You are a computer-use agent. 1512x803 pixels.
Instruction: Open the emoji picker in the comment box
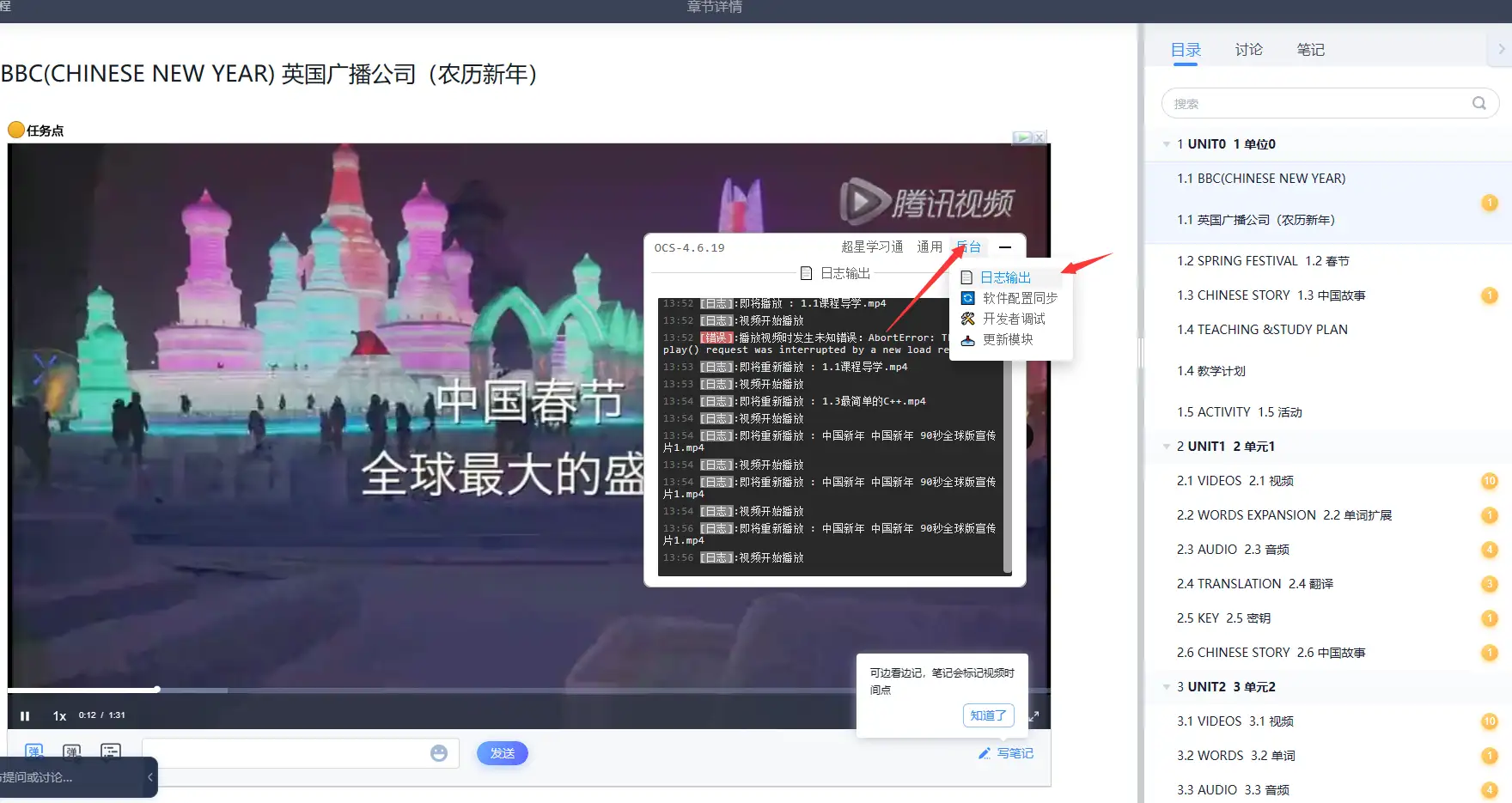(439, 753)
